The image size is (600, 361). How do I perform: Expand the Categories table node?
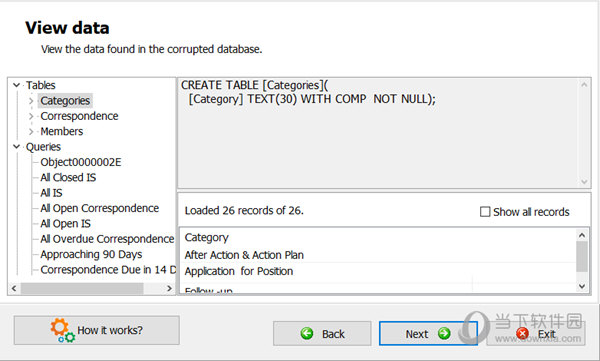(31, 101)
